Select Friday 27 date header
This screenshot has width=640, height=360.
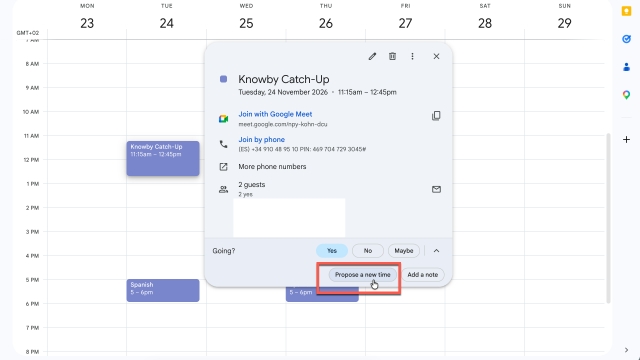tap(405, 23)
